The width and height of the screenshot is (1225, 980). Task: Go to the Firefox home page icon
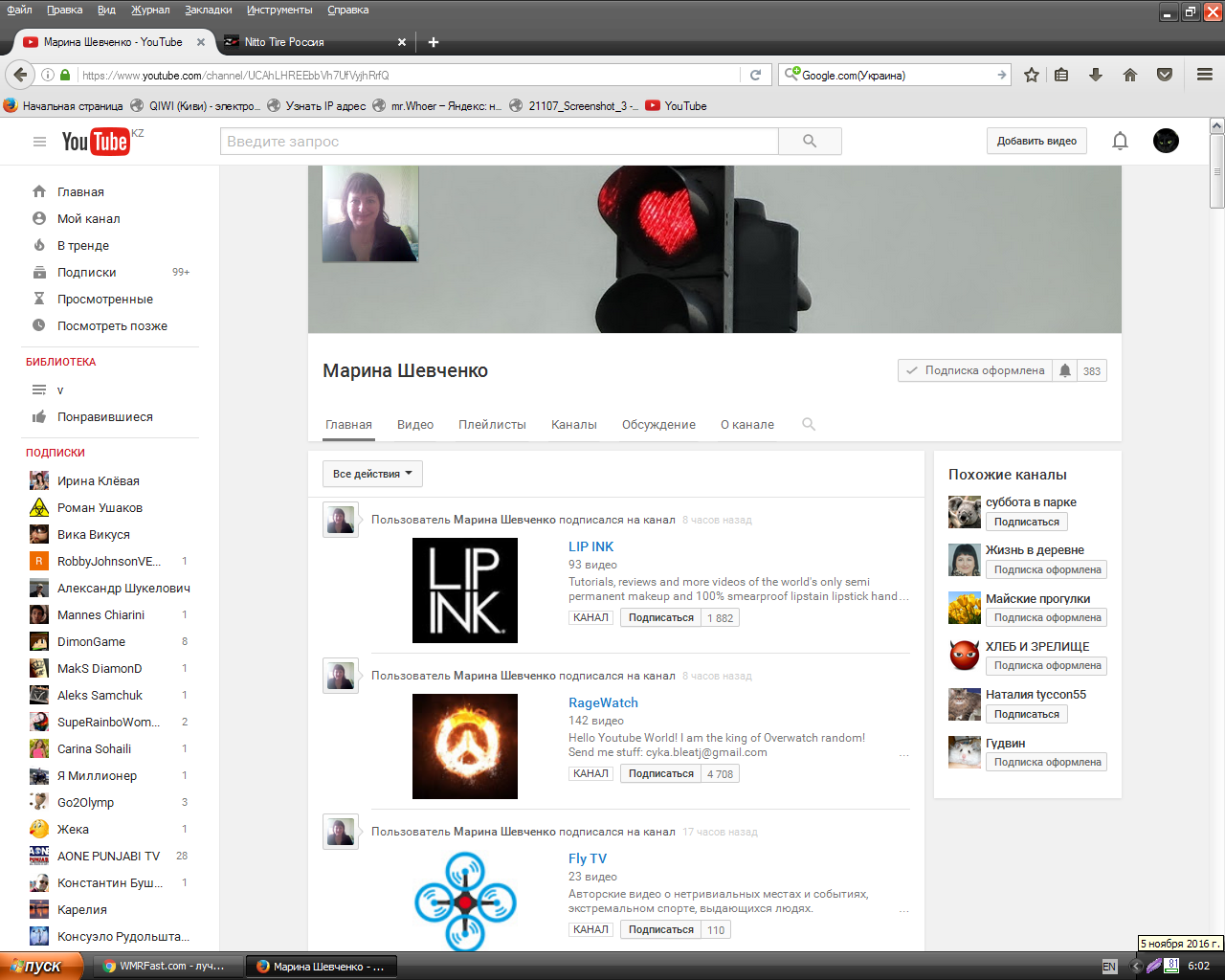pos(1130,75)
